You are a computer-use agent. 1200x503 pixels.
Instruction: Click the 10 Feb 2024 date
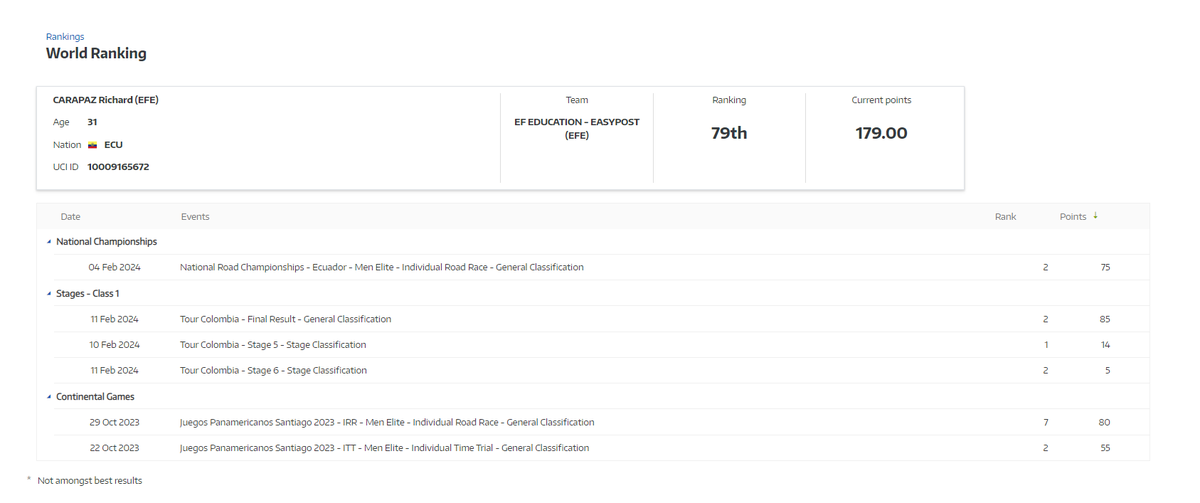point(114,345)
